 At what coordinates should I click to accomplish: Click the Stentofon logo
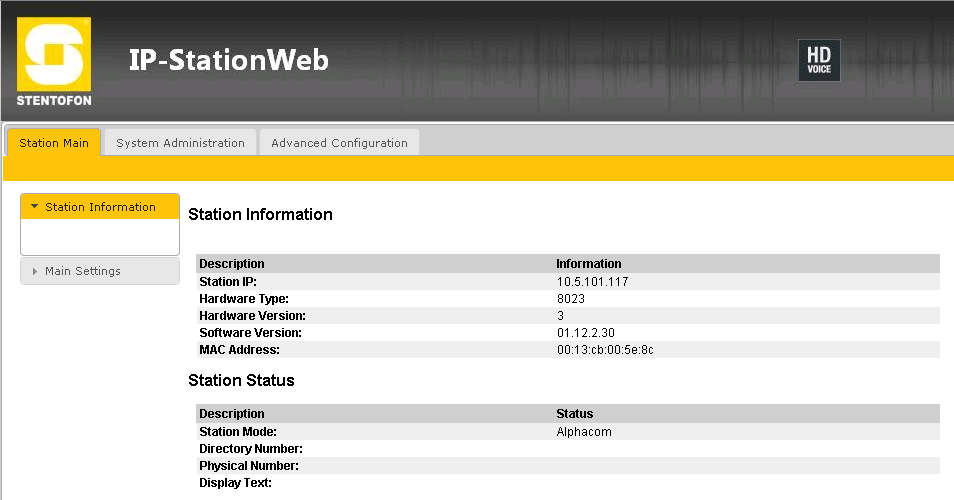(x=54, y=61)
